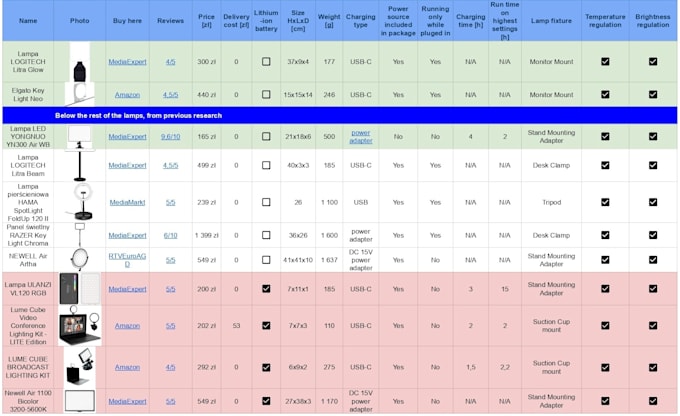Viewport: 680px width, 416px height.
Task: Select the '27x38x3' size cell
Action: click(x=298, y=401)
